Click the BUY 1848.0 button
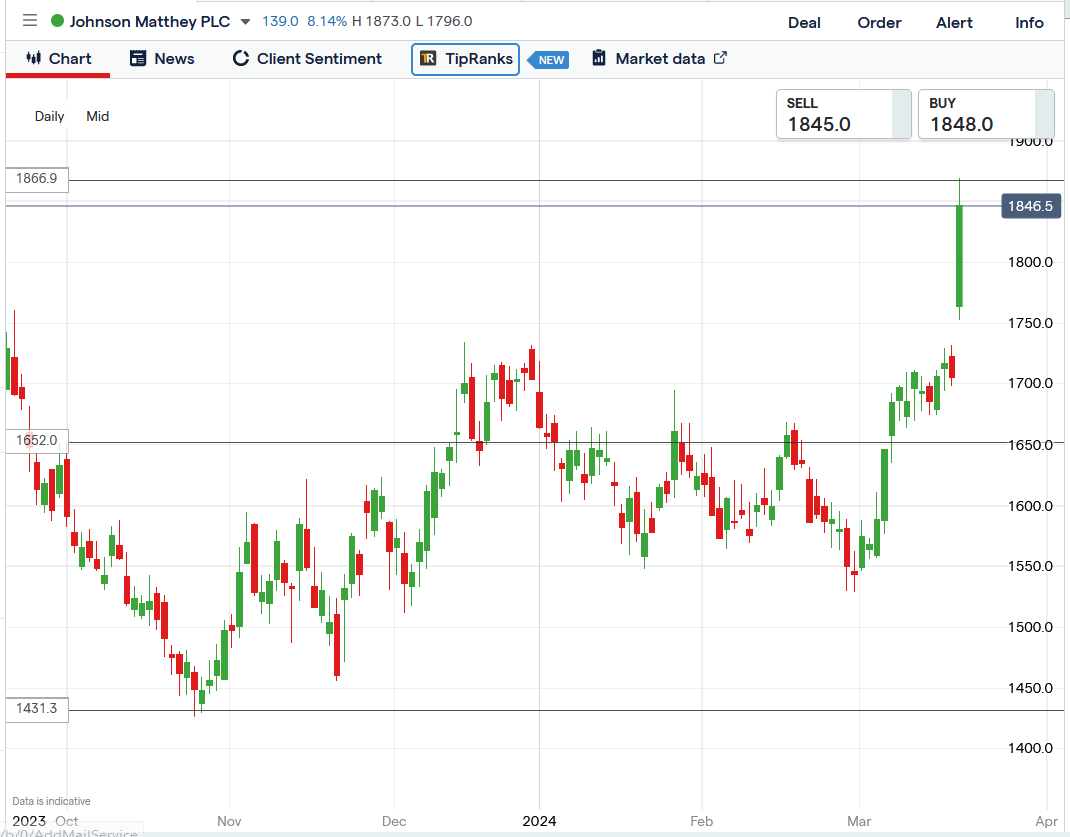This screenshot has height=837, width=1070. [986, 114]
